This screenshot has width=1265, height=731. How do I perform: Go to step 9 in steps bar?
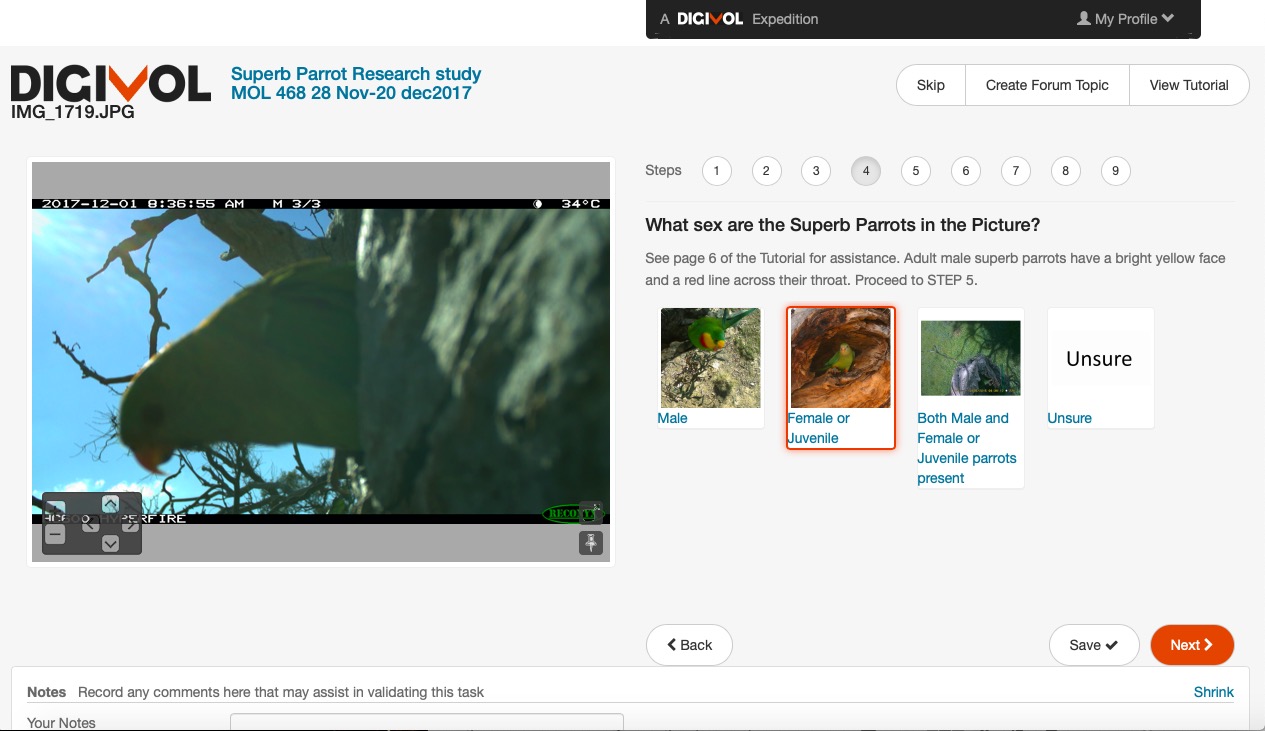(1115, 171)
